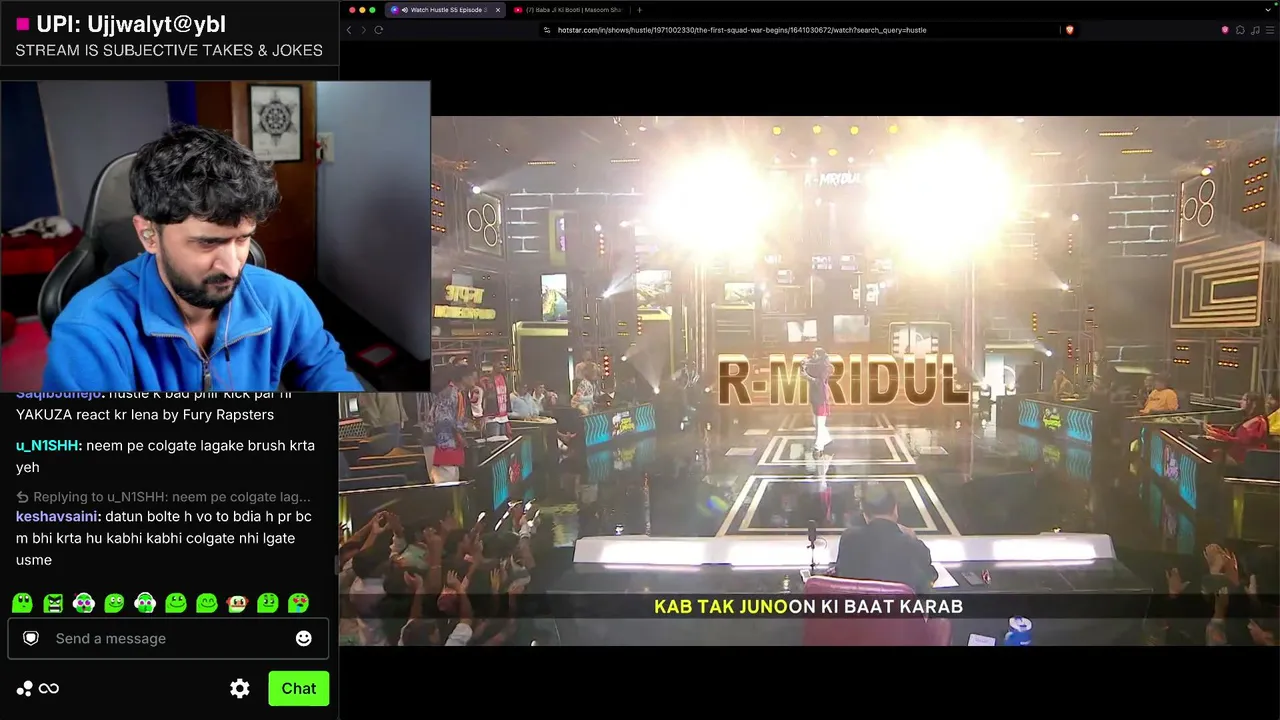Click the pink icon in browser toolbar
Screen dimensions: 1280x720
tap(1225, 30)
